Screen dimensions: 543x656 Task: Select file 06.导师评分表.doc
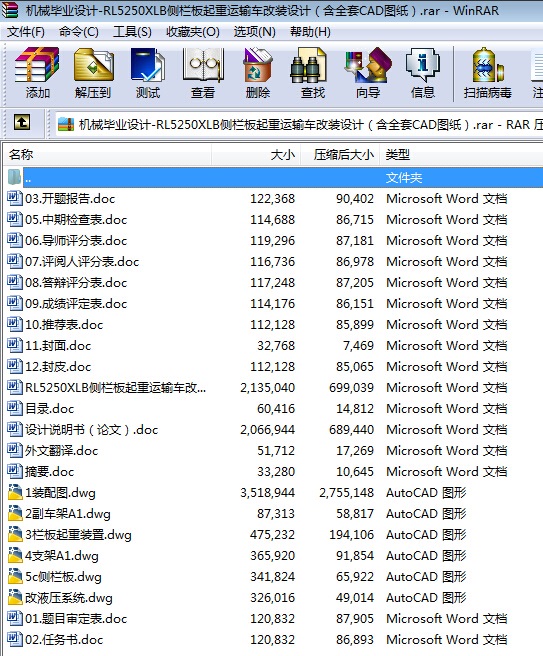click(x=76, y=241)
